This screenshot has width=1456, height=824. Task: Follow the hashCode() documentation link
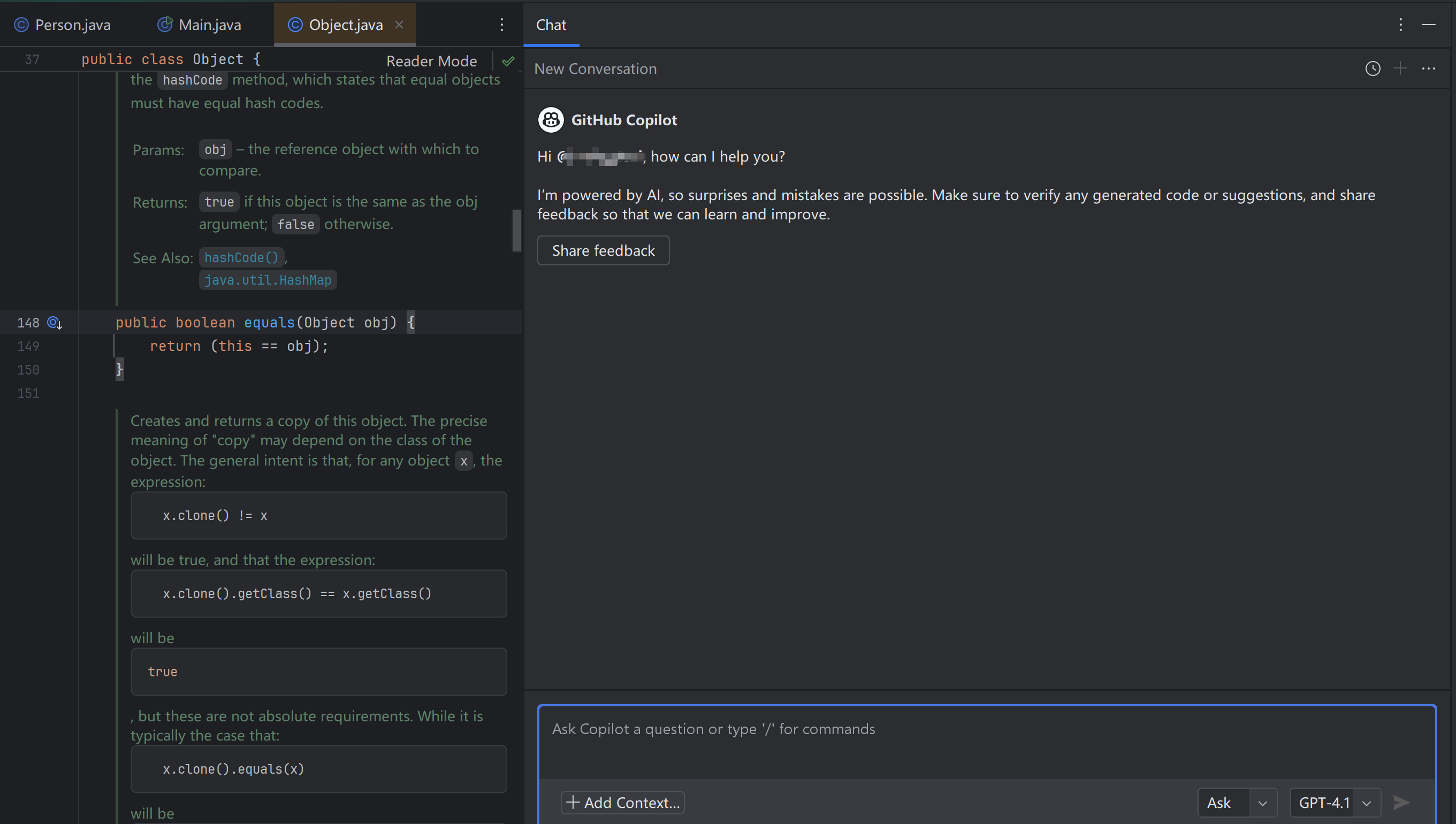click(x=242, y=257)
